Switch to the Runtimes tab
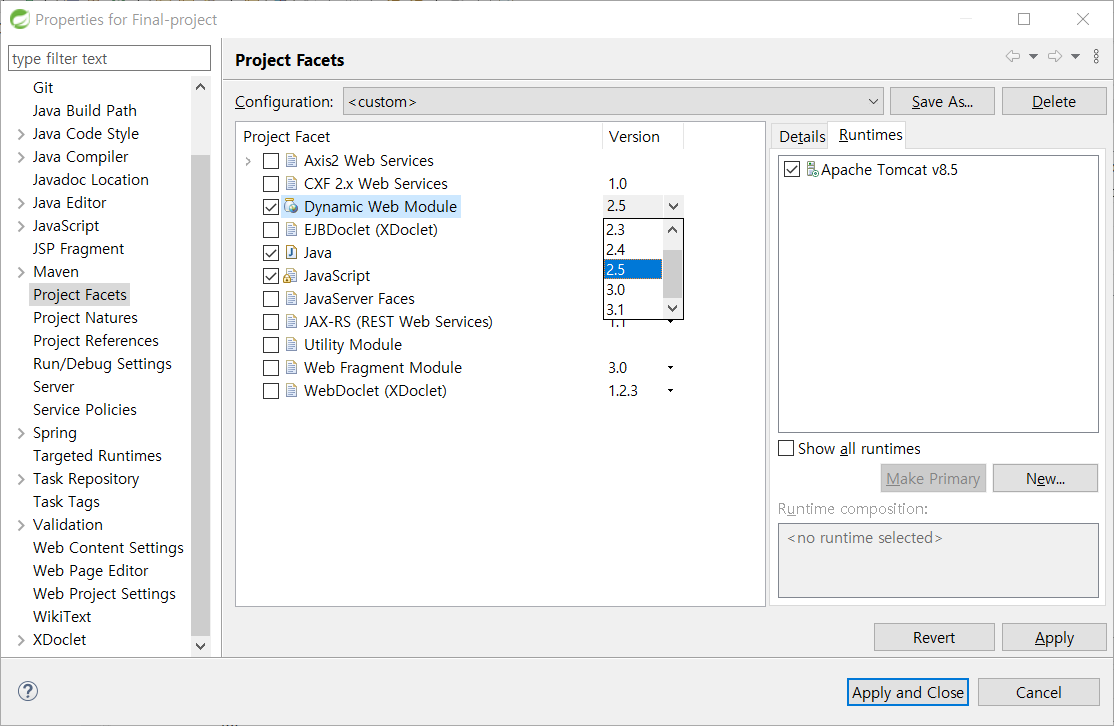This screenshot has width=1114, height=726. coord(870,134)
